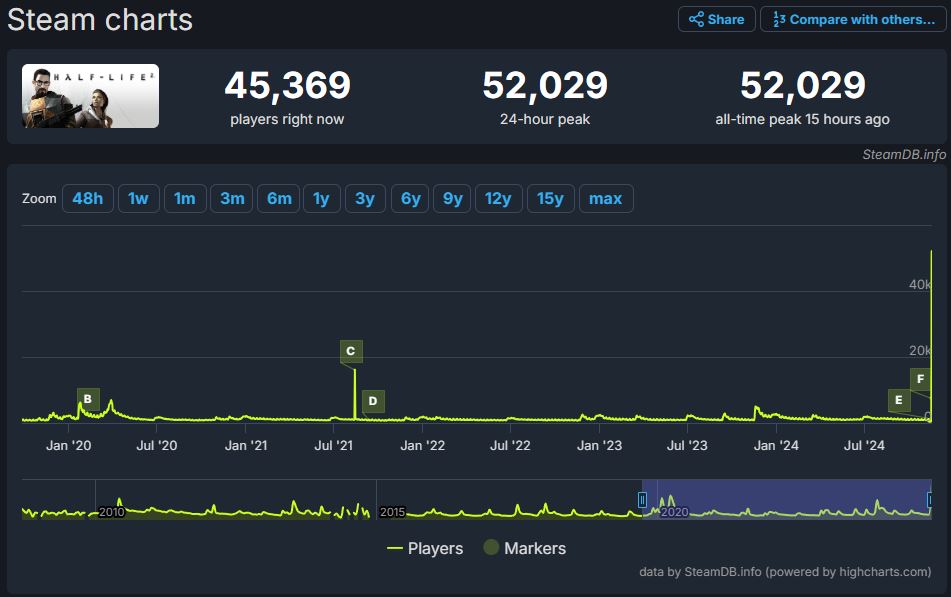The height and width of the screenshot is (597, 951).
Task: Toggle Markers series in legend
Action: click(x=525, y=548)
